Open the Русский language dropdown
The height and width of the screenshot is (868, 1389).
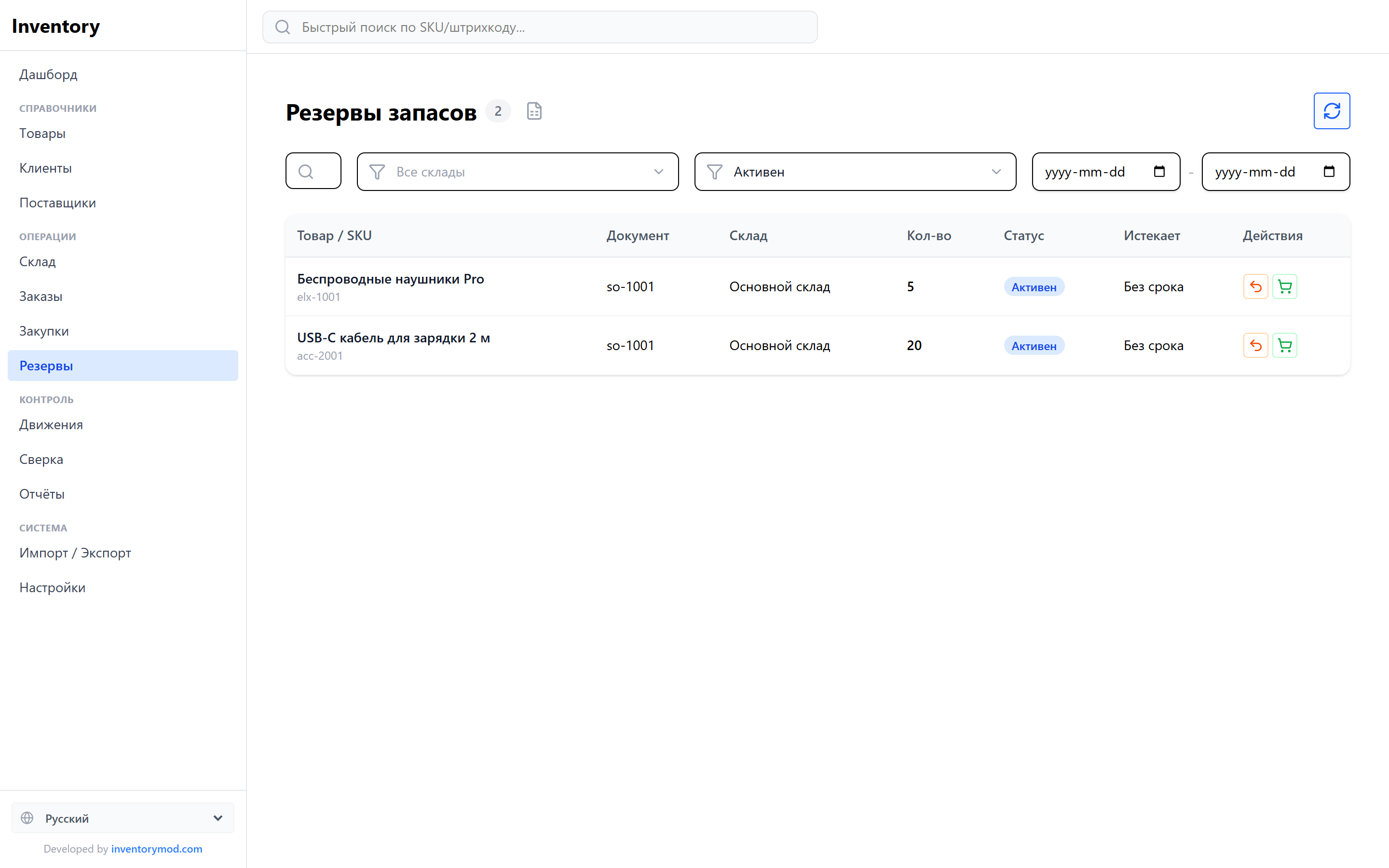[123, 818]
